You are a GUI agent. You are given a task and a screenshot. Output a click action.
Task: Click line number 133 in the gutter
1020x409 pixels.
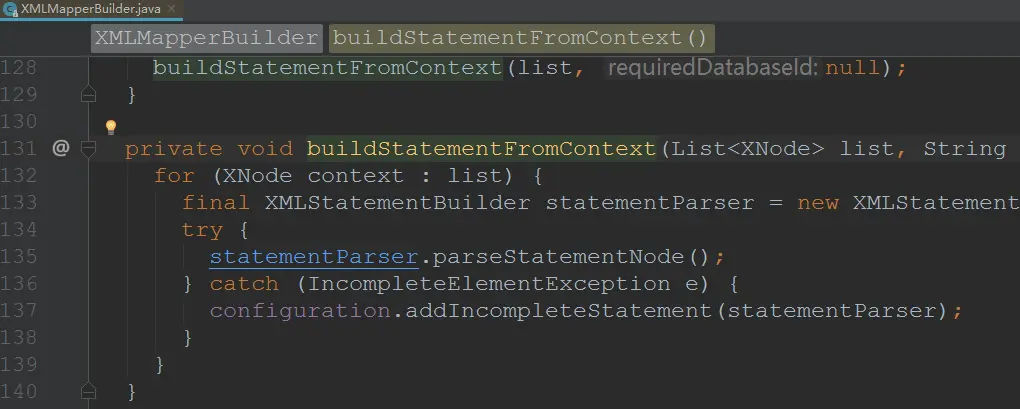19,203
